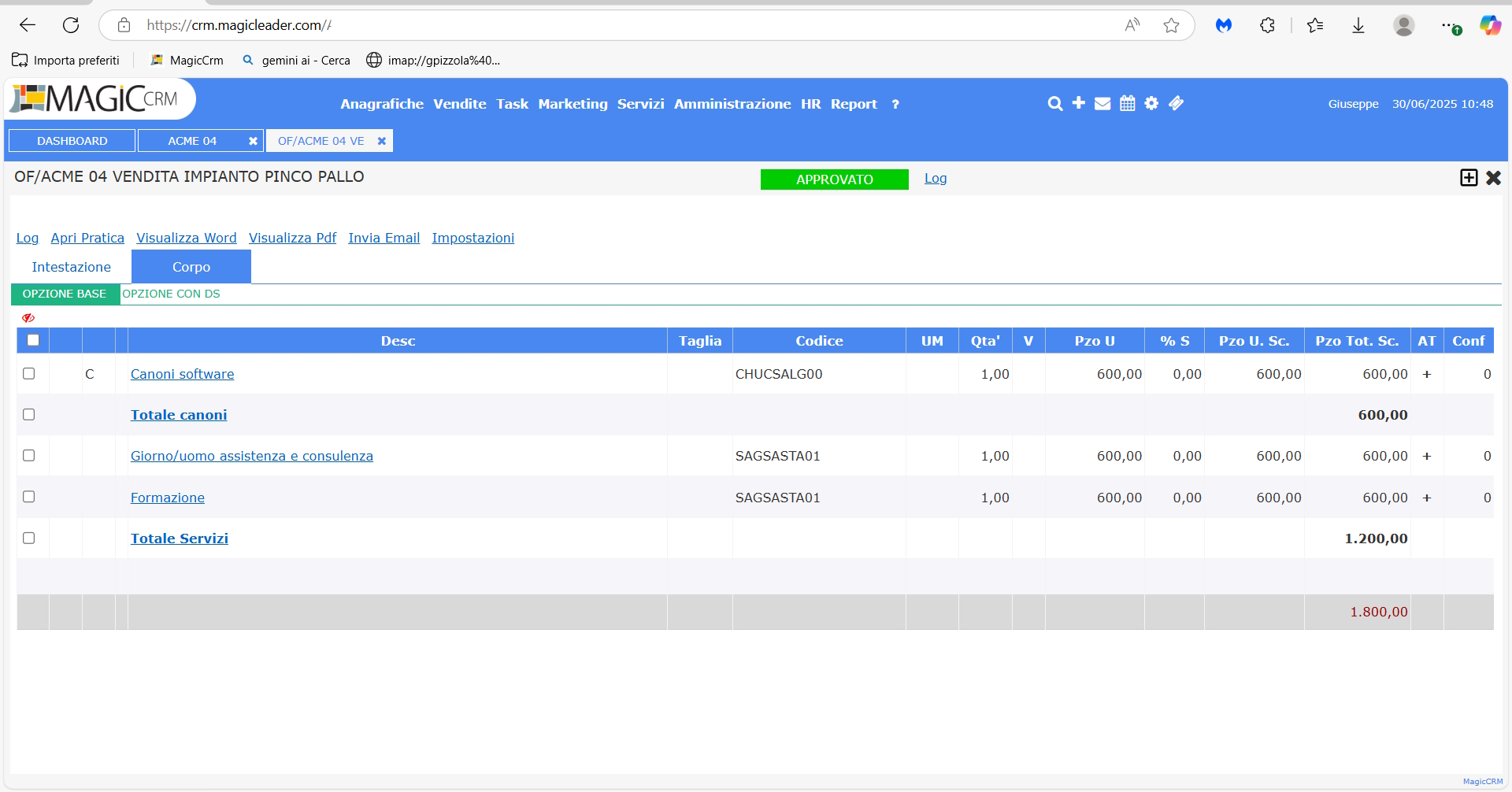Open the favorites list icon
Image resolution: width=1512 pixels, height=792 pixels.
click(x=1315, y=25)
